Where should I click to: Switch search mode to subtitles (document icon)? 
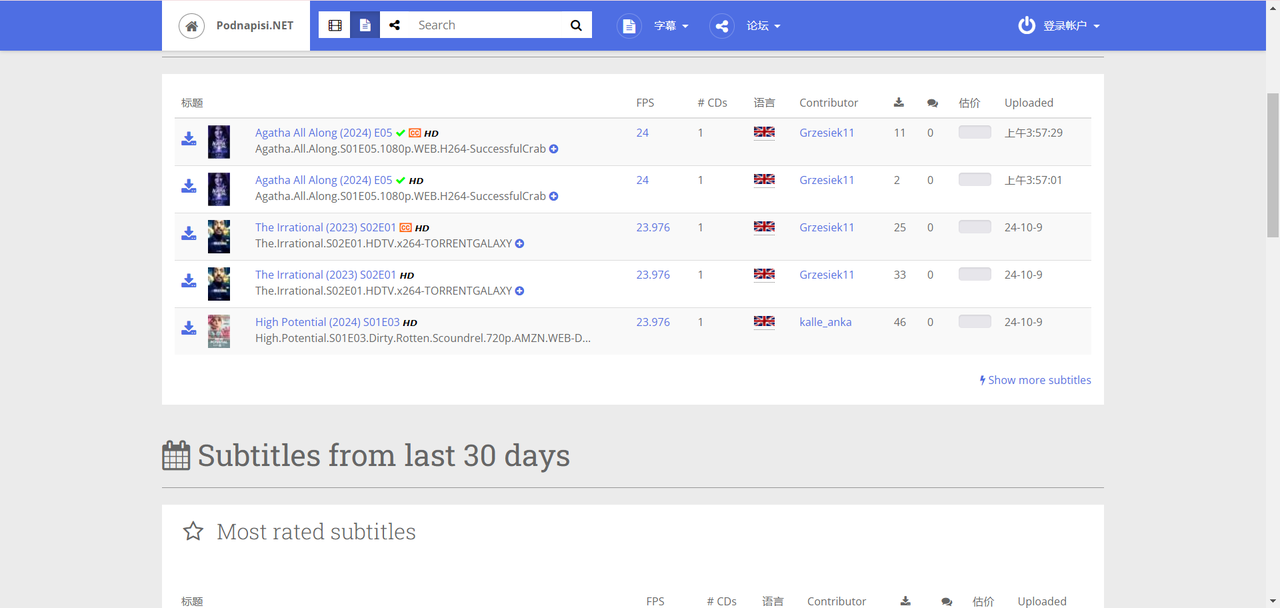tap(365, 26)
